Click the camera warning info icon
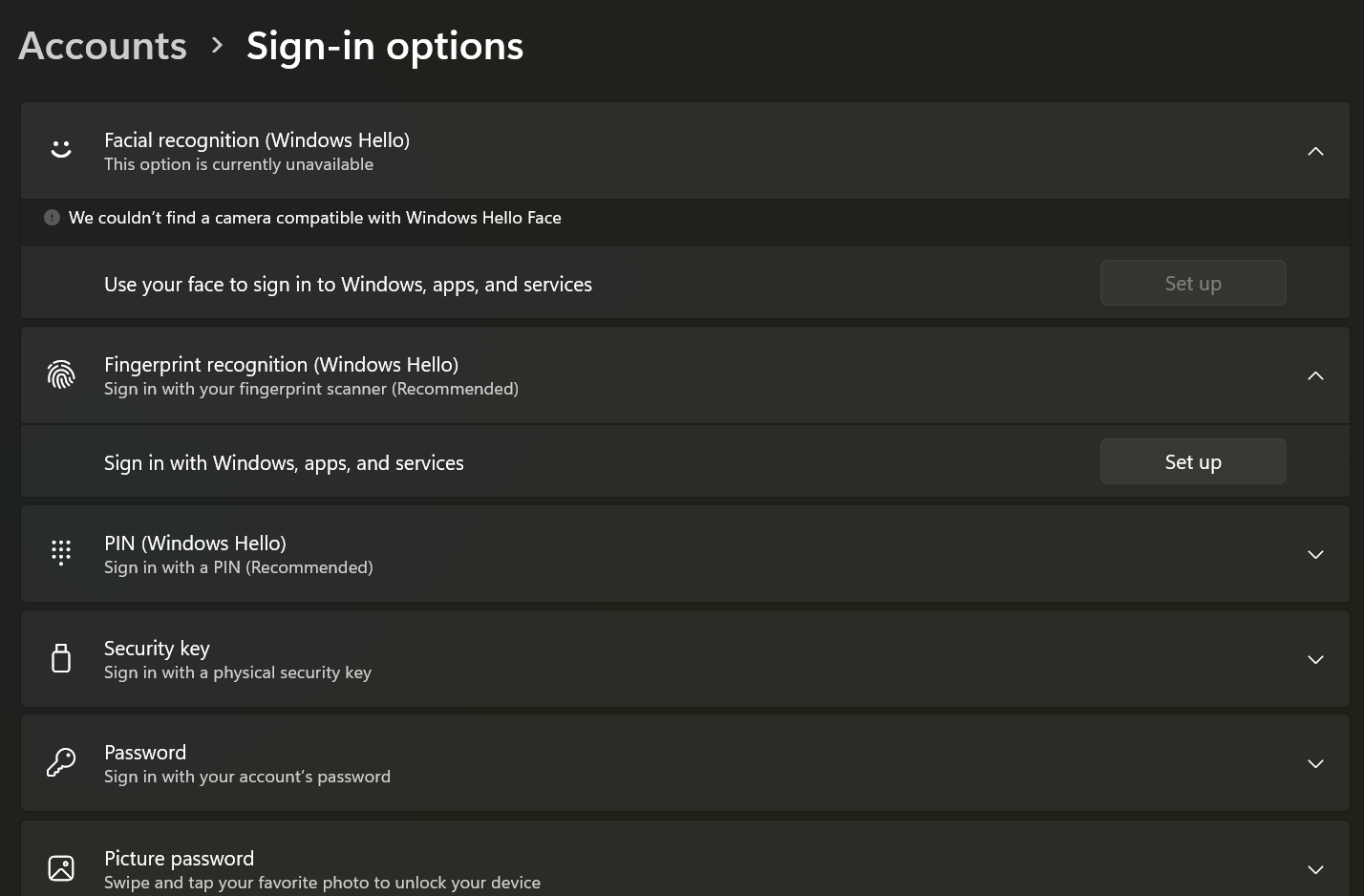The image size is (1364, 896). click(52, 218)
